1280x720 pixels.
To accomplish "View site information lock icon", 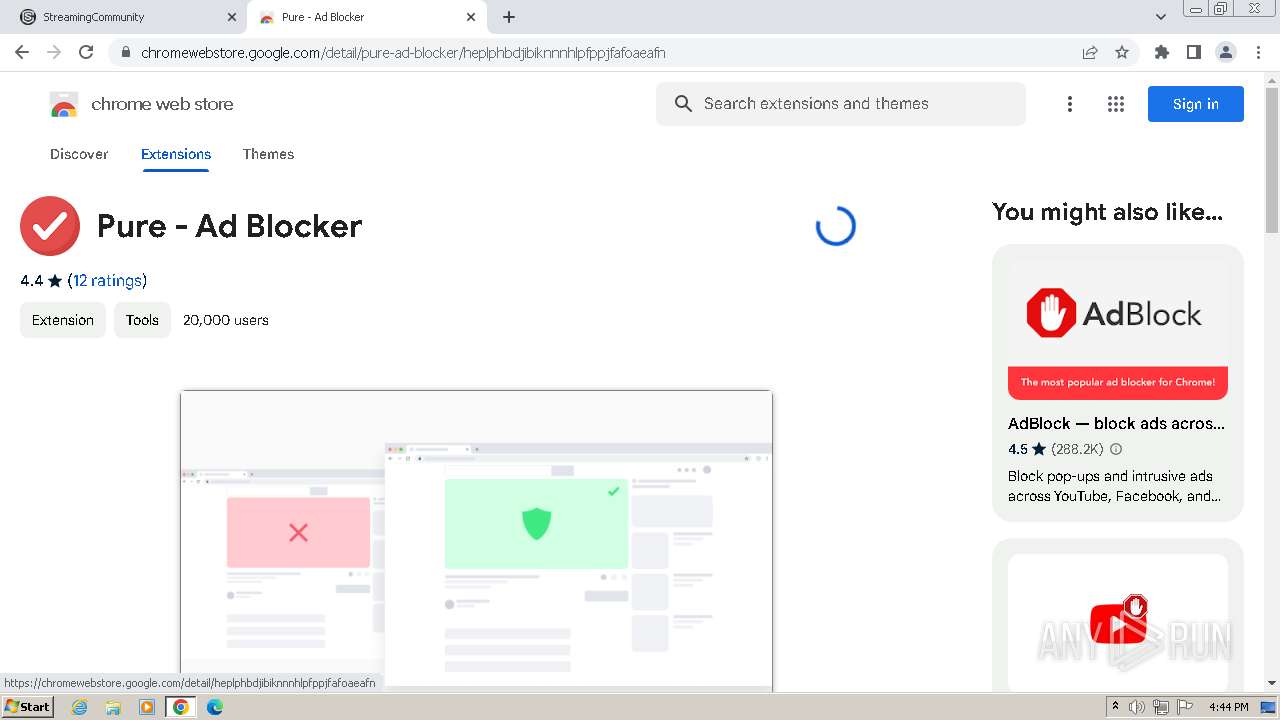I will click(125, 52).
